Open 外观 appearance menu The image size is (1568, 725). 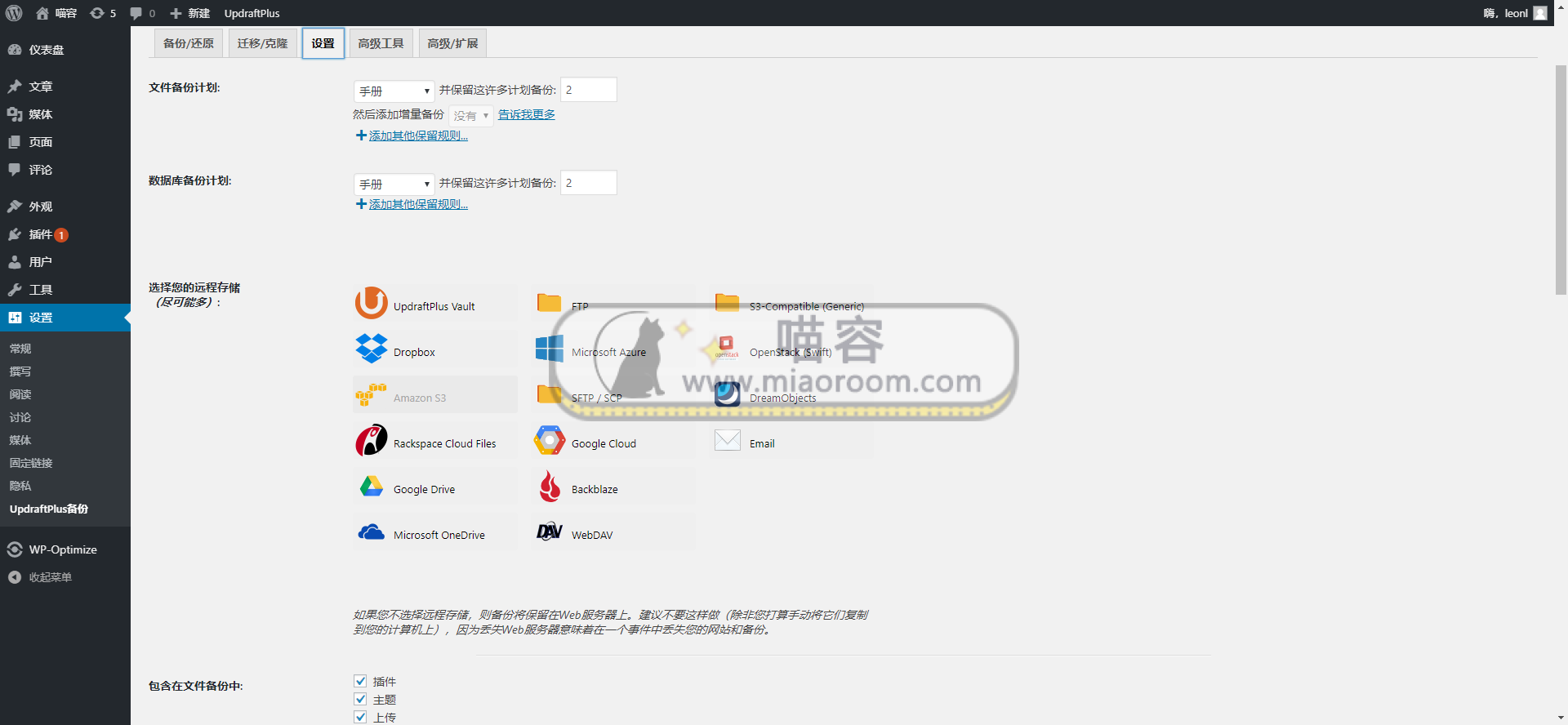pyautogui.click(x=65, y=207)
